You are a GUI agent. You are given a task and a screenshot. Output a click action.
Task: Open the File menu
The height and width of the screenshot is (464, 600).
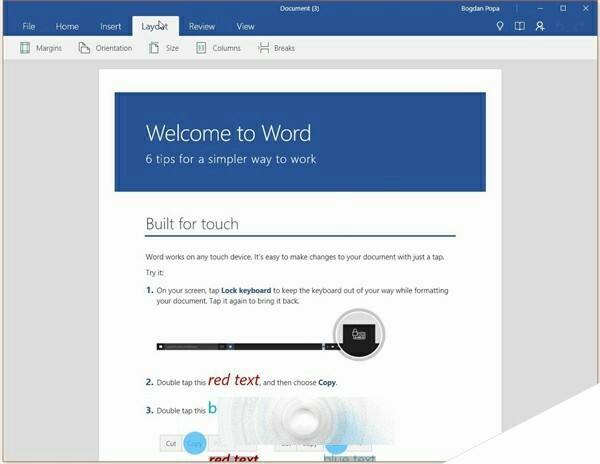click(x=29, y=26)
